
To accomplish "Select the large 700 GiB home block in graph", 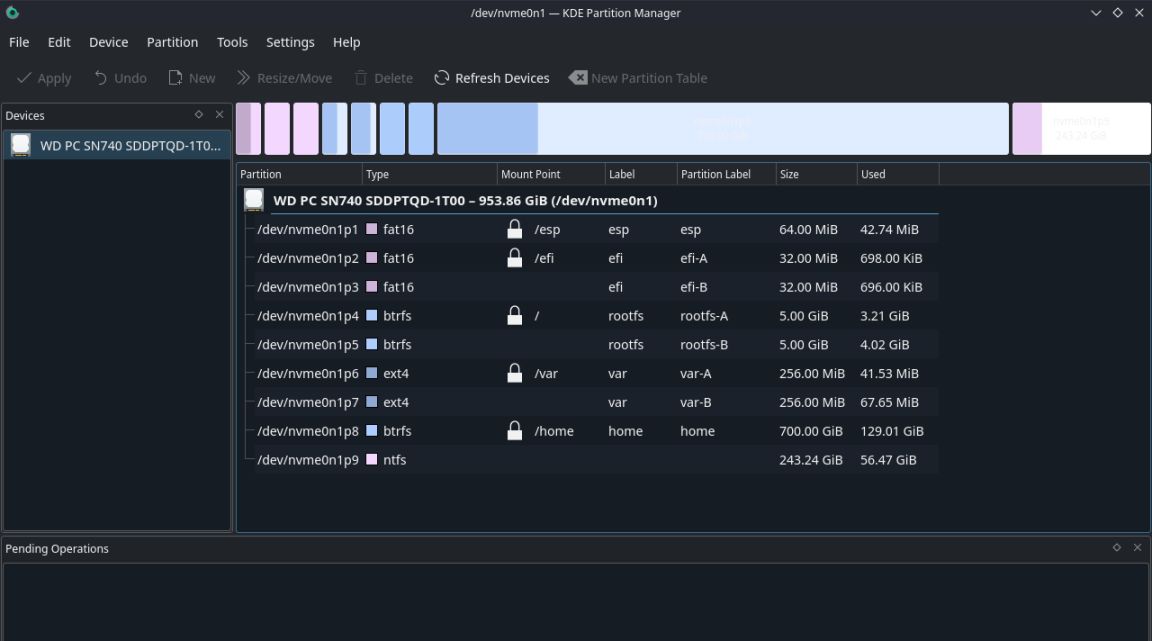I will [723, 129].
